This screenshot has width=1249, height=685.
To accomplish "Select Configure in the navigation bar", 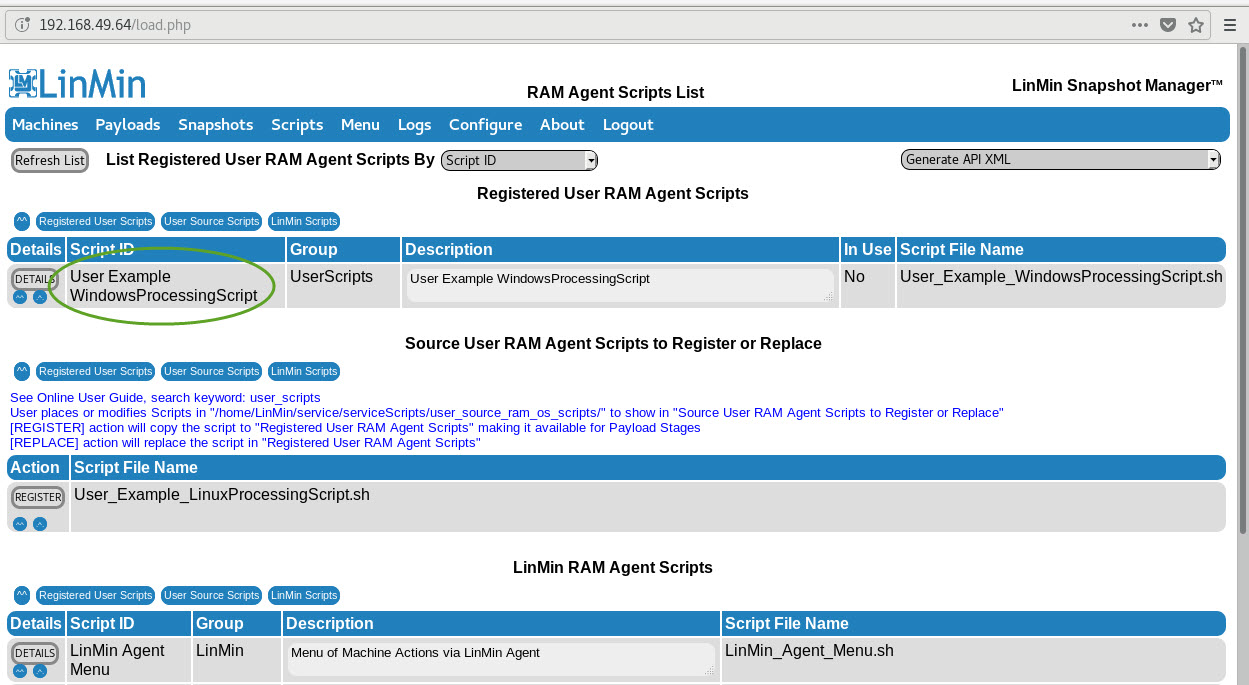I will [485, 125].
